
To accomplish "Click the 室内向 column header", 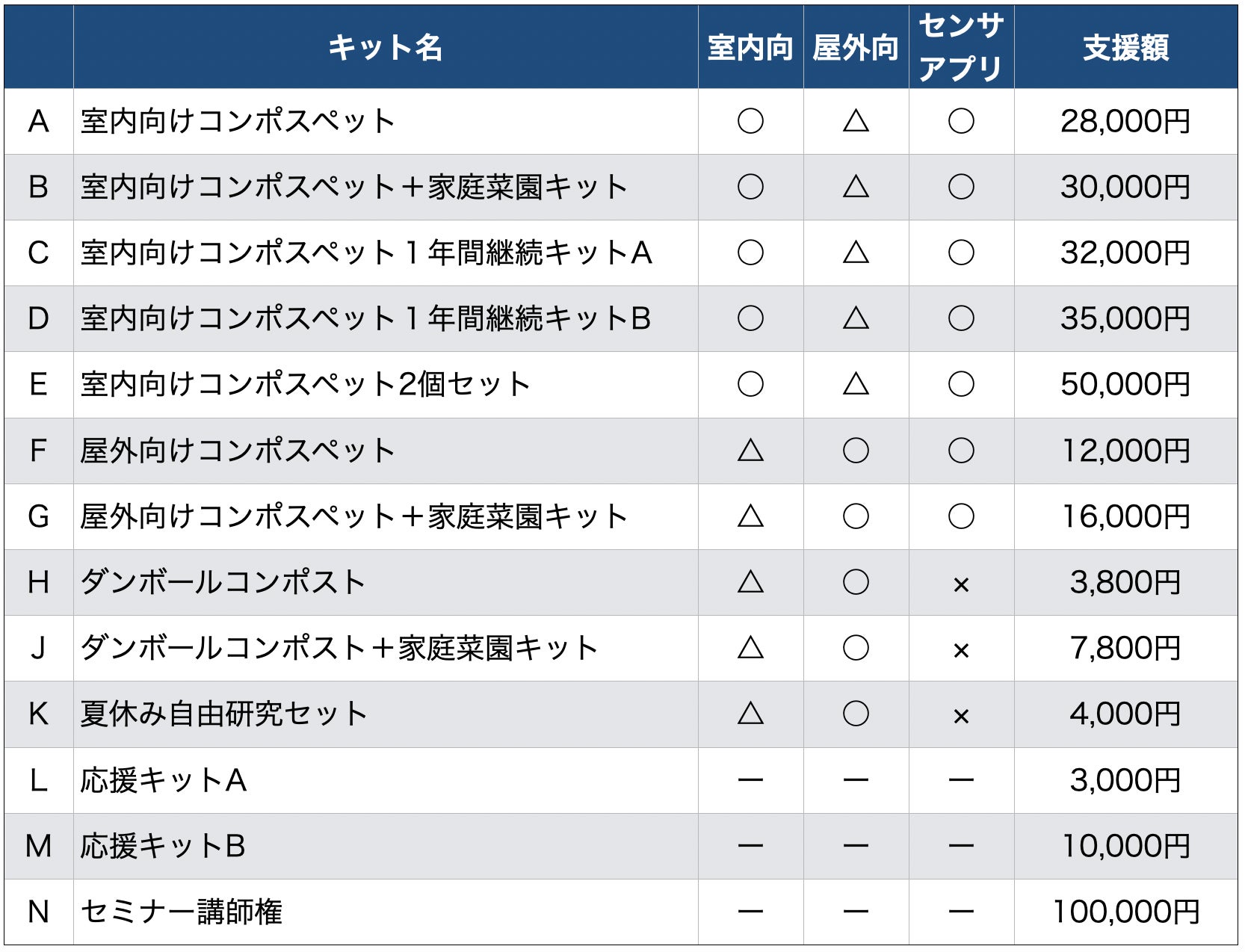I will click(750, 48).
